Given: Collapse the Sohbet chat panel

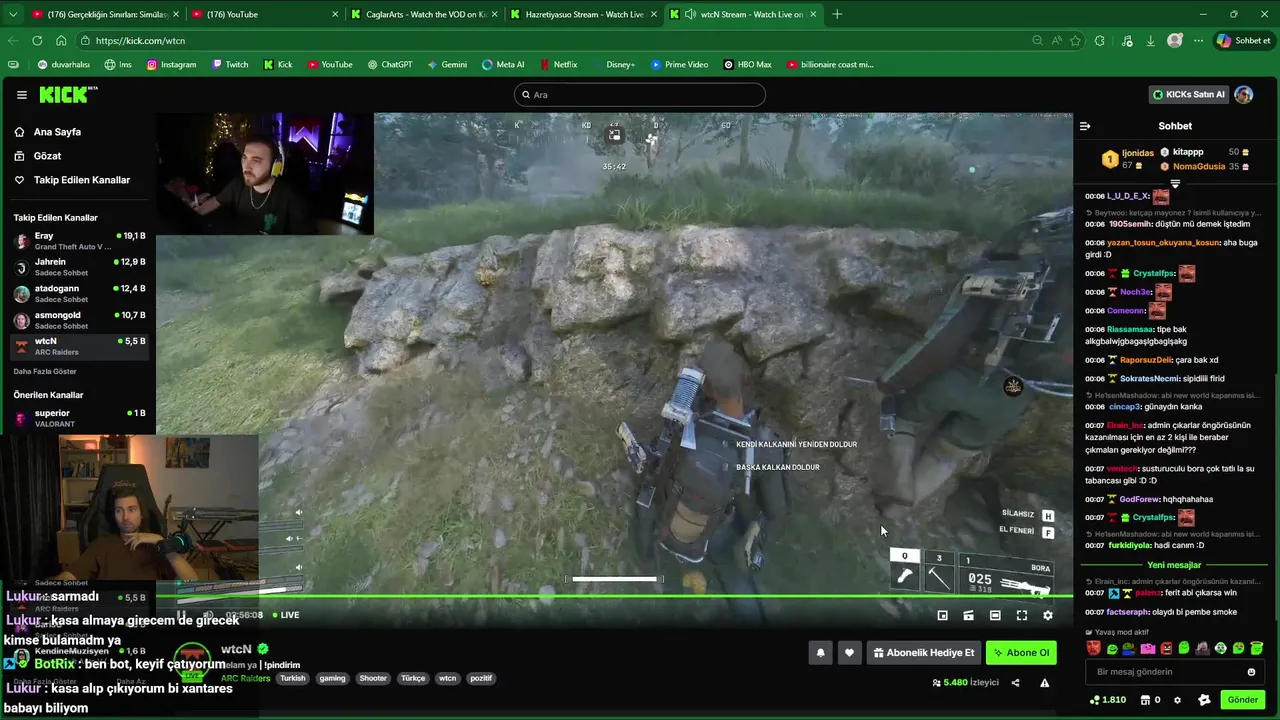Looking at the screenshot, I should pos(1085,126).
